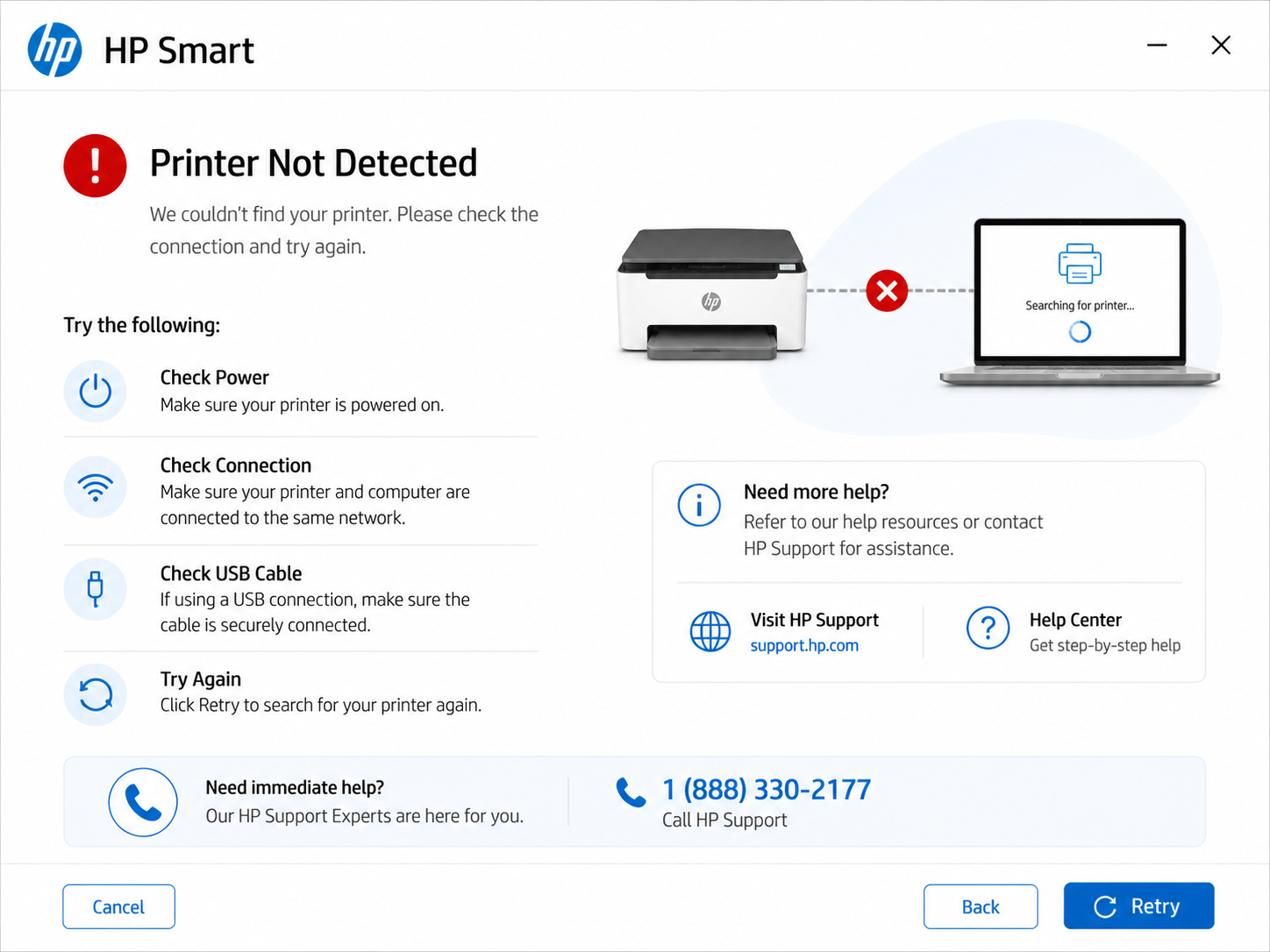Go Back with the Back button
Screen dimensions: 1270x952
[x=981, y=906]
